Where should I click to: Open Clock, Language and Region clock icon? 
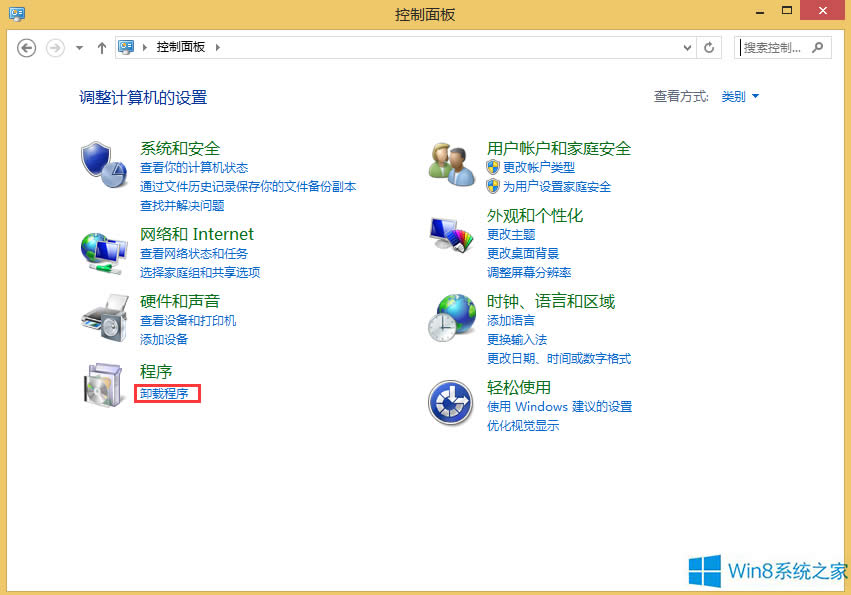(x=450, y=316)
